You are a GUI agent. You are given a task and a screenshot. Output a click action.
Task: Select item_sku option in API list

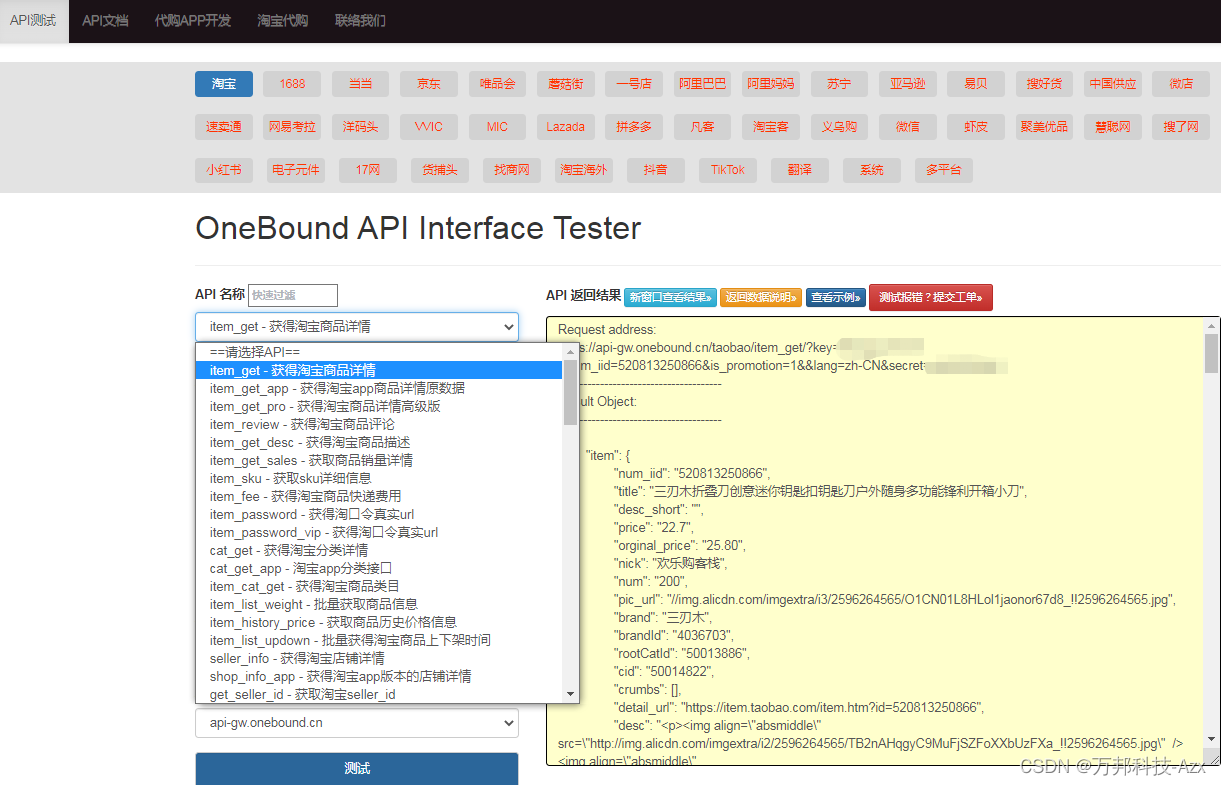[380, 478]
